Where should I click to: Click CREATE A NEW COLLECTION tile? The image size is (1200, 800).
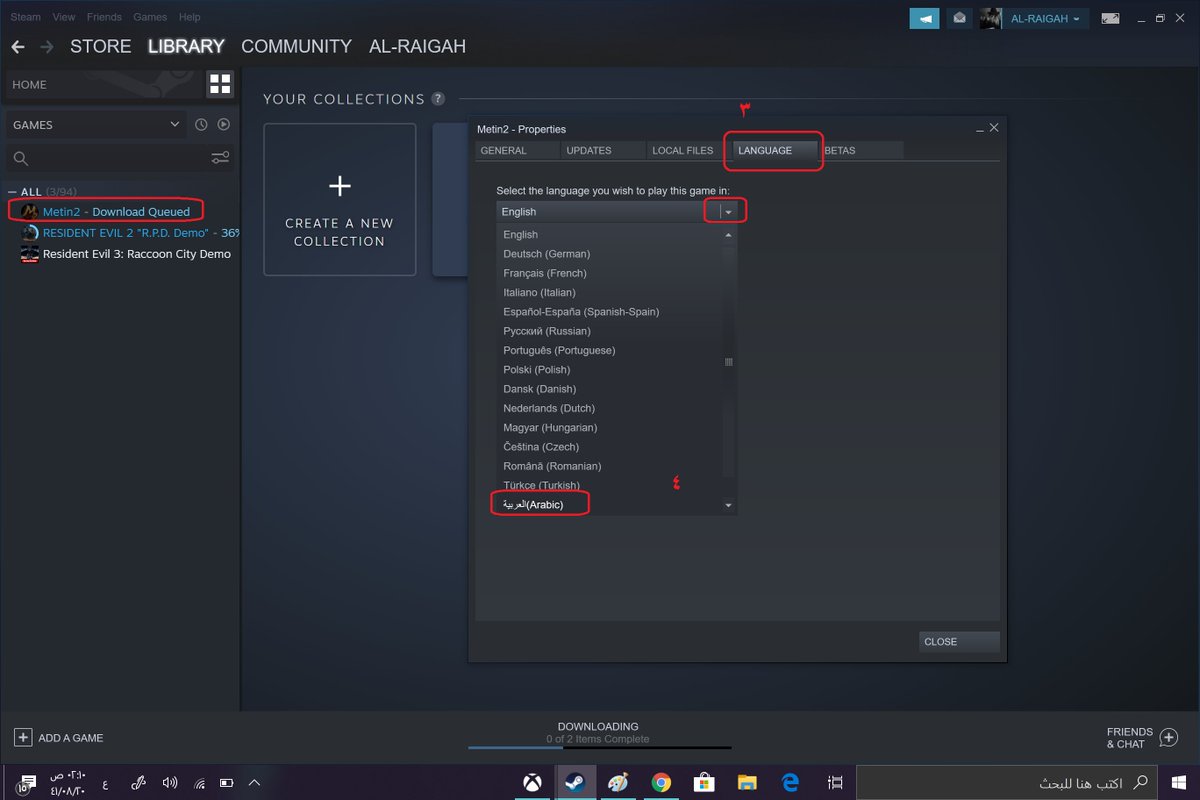pos(340,199)
